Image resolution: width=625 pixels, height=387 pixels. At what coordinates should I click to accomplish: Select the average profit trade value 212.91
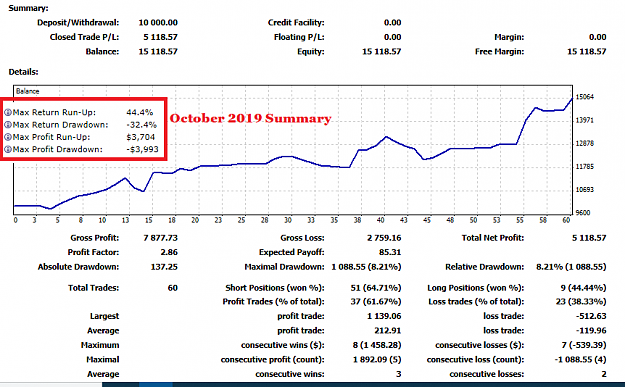pyautogui.click(x=387, y=330)
